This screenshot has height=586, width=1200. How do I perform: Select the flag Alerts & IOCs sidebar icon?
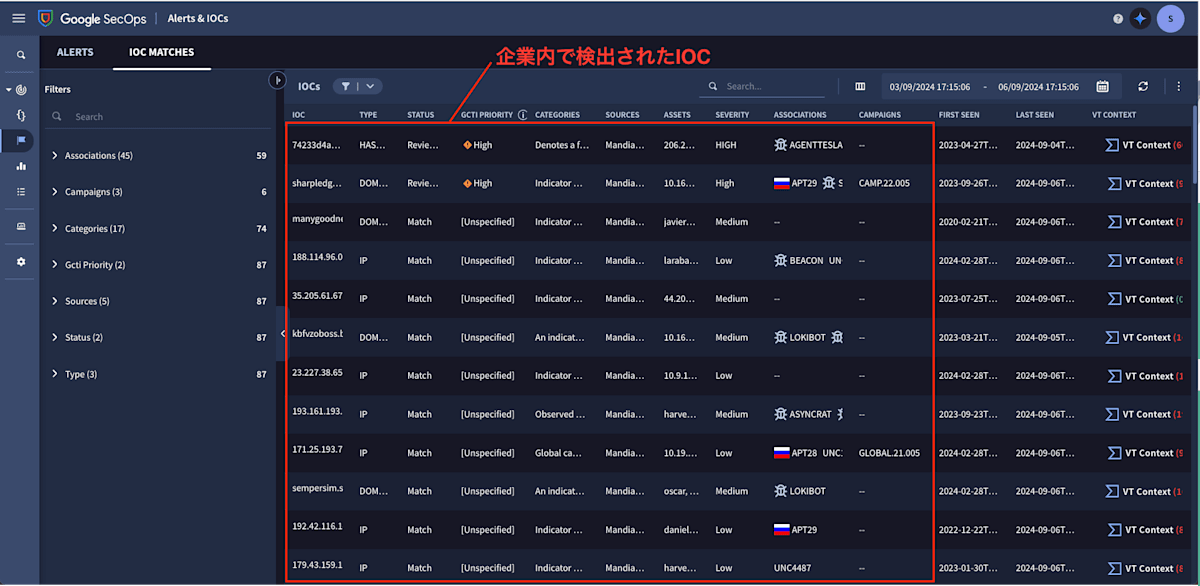pyautogui.click(x=21, y=141)
